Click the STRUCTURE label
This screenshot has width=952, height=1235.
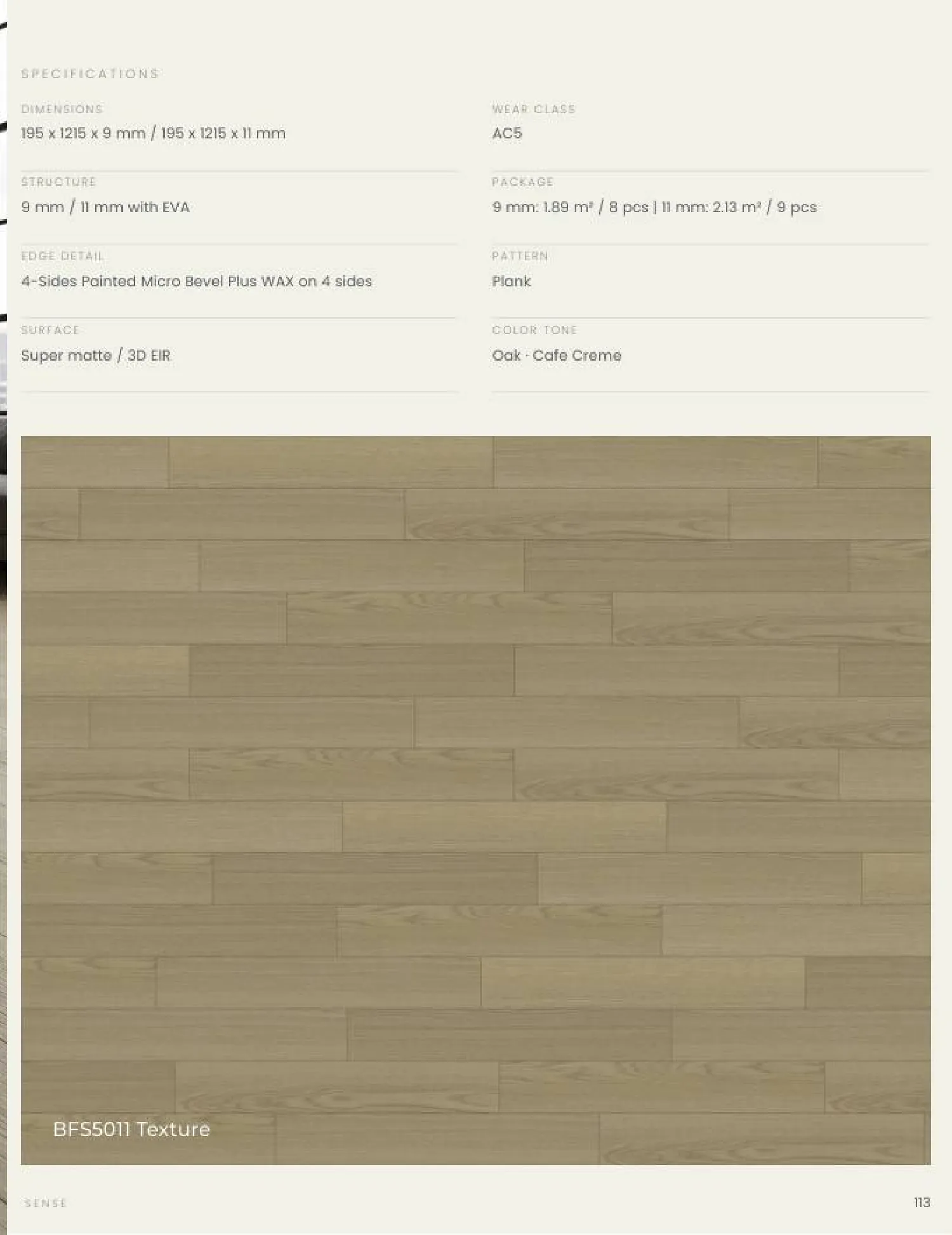point(58,182)
